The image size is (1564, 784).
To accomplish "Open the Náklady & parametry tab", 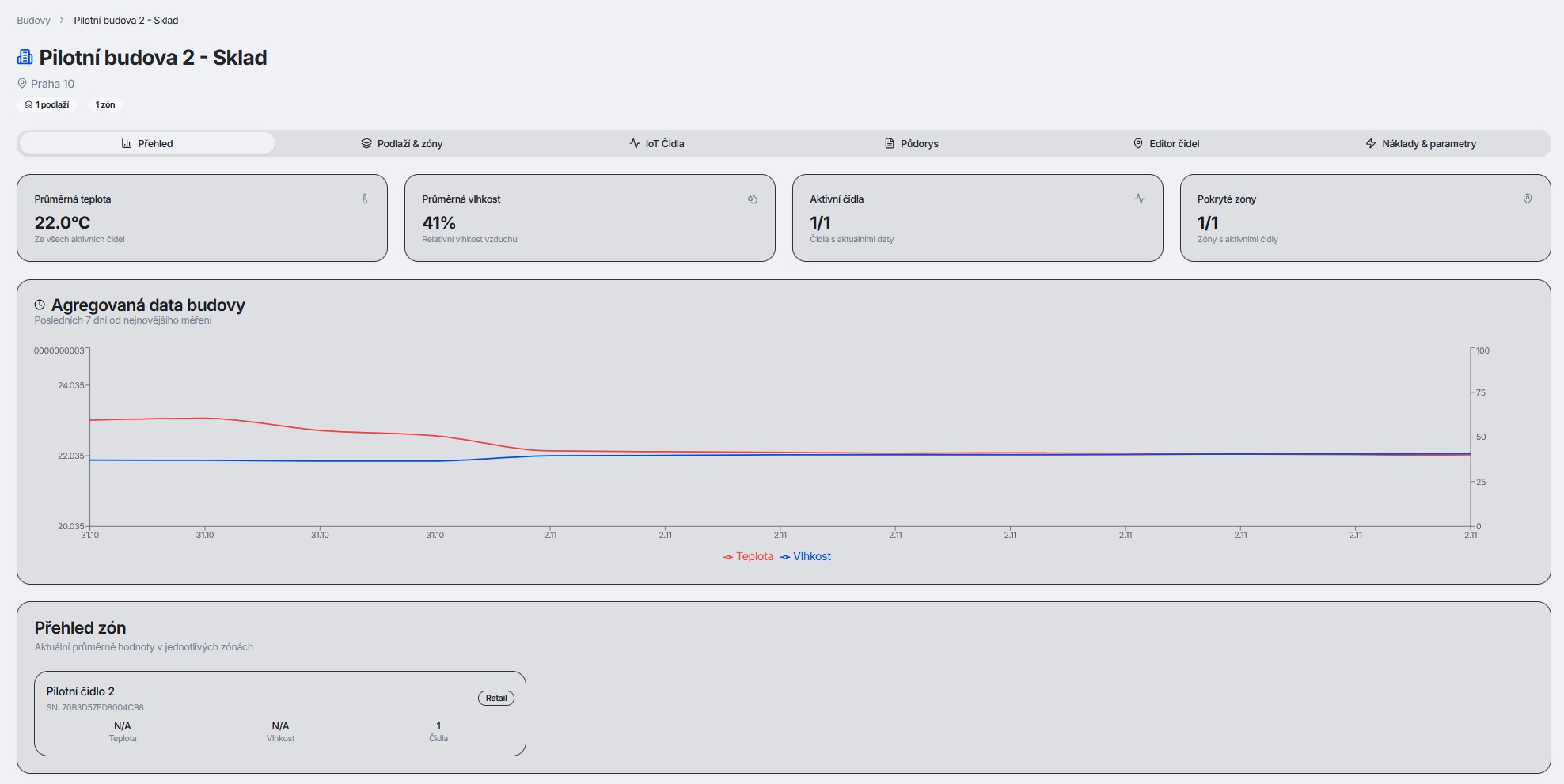I will click(x=1421, y=143).
